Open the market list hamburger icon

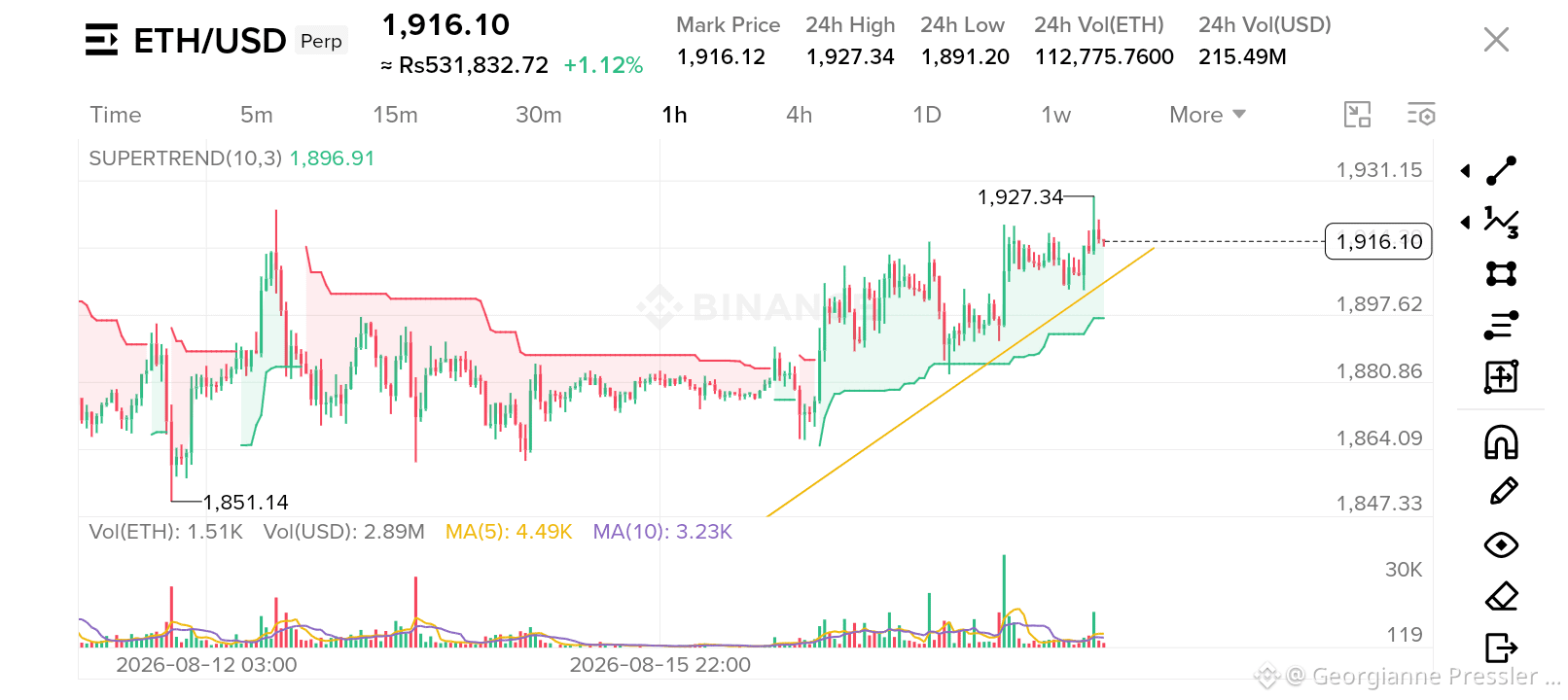coord(101,40)
